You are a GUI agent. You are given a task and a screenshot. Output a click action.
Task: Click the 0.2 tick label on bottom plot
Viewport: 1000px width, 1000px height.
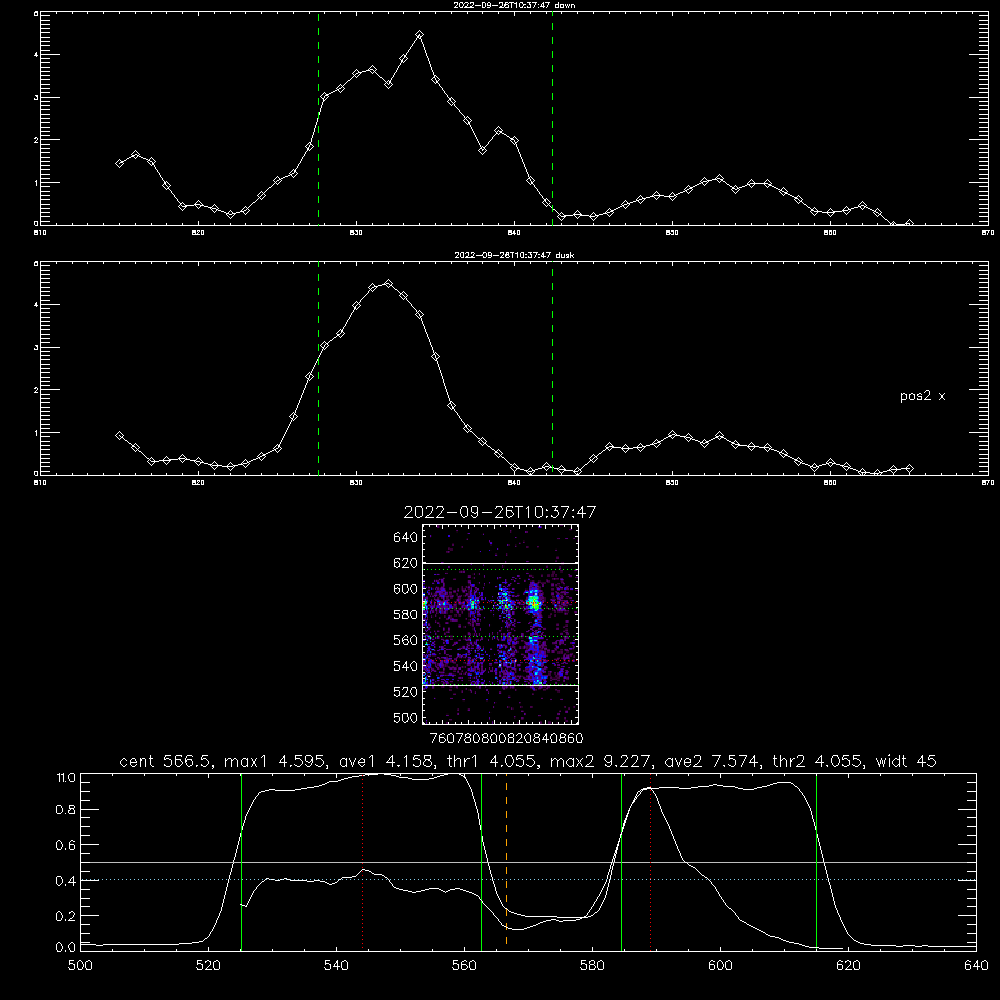coord(65,916)
